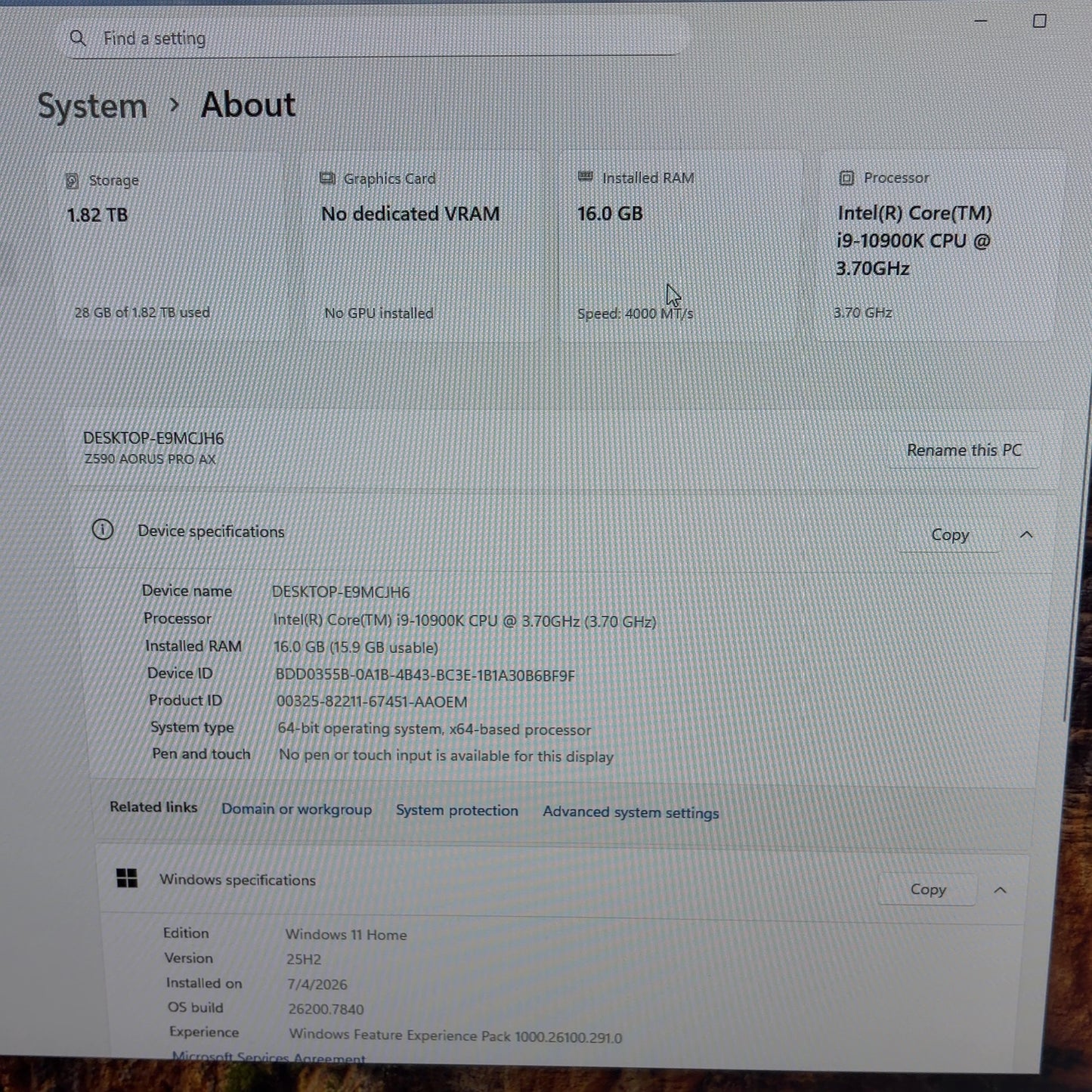1092x1092 pixels.
Task: Click the search magnifier icon
Action: 77,38
